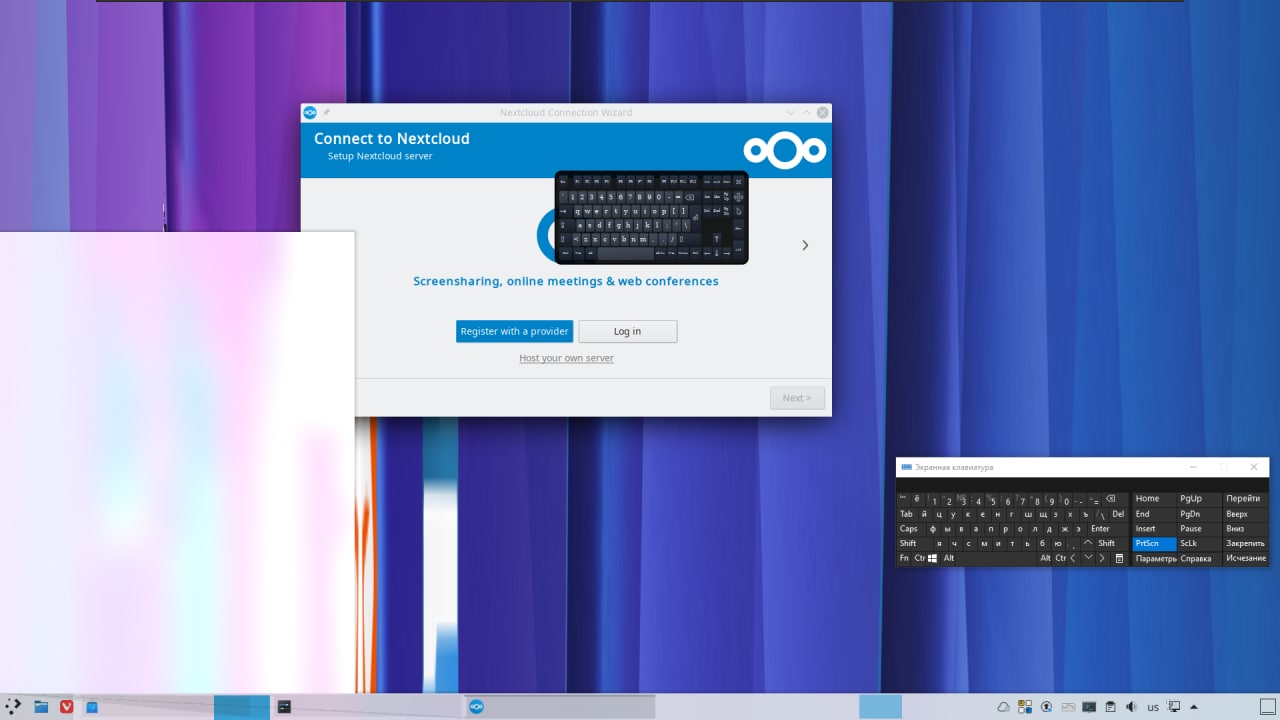1280x720 pixels.
Task: Click the context menu key on the on-screen keyboard
Action: (x=1119, y=558)
